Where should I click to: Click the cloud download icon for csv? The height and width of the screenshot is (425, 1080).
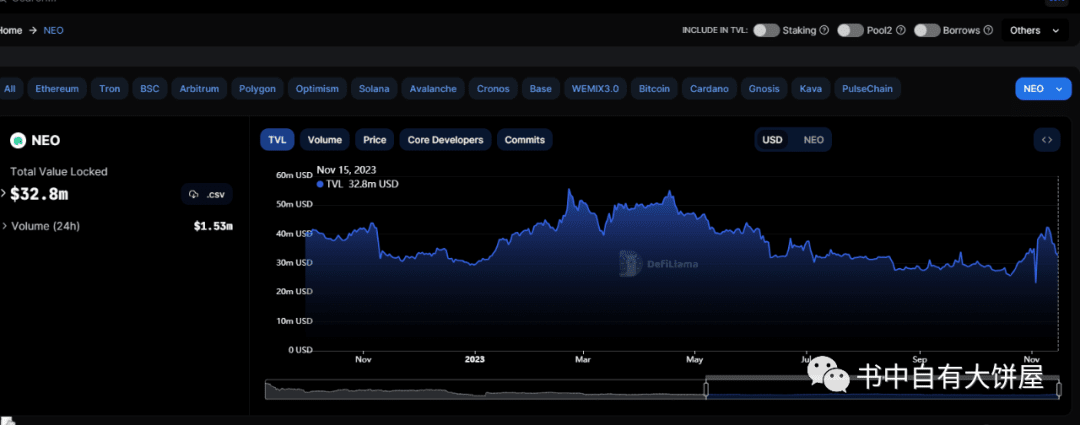[x=194, y=194]
